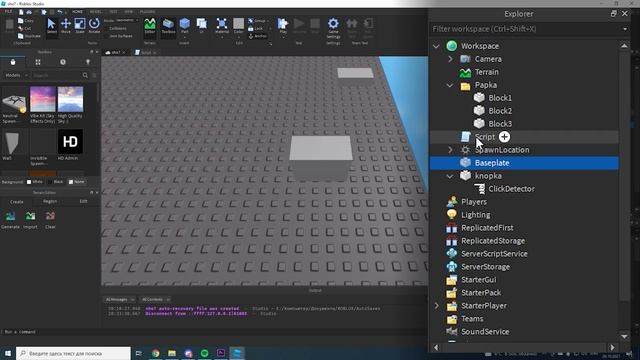Open the terrain Editor
This screenshot has width=640, height=360.
(150, 26)
